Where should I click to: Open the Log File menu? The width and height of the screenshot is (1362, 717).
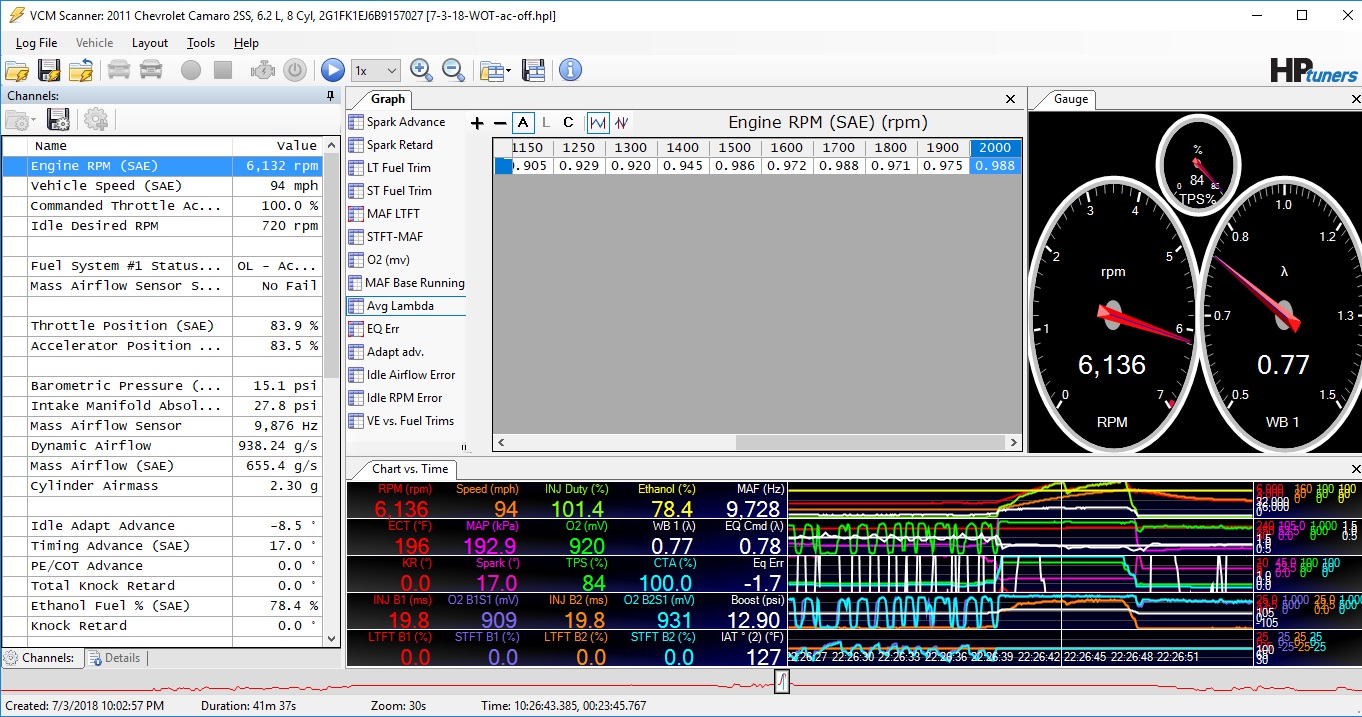point(37,43)
